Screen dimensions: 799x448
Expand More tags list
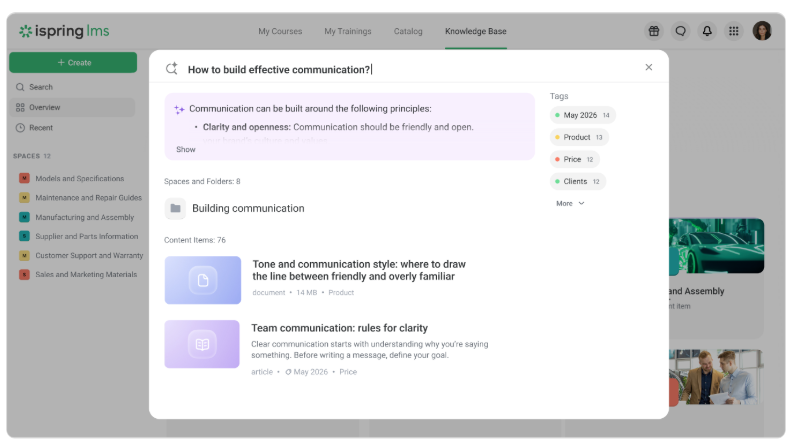(570, 203)
